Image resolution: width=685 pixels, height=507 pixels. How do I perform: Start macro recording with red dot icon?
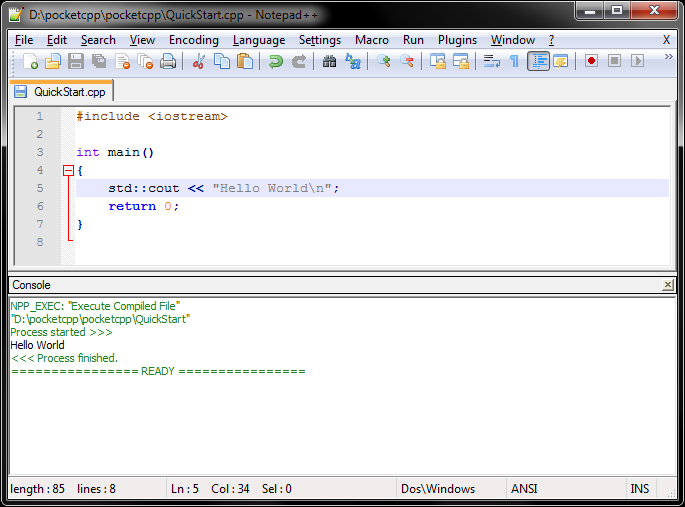(592, 61)
